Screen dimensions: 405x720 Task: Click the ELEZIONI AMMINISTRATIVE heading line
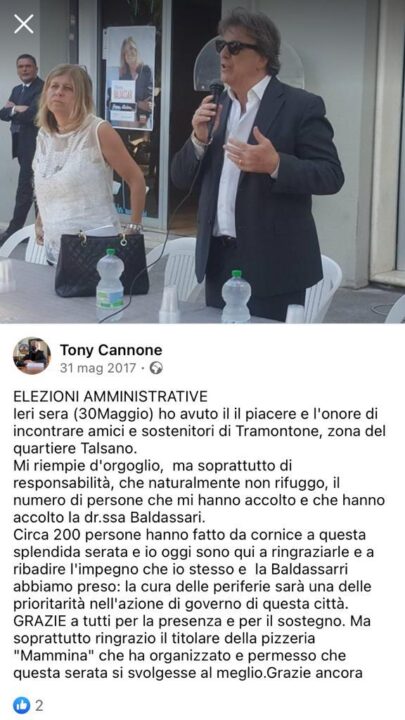[110, 396]
